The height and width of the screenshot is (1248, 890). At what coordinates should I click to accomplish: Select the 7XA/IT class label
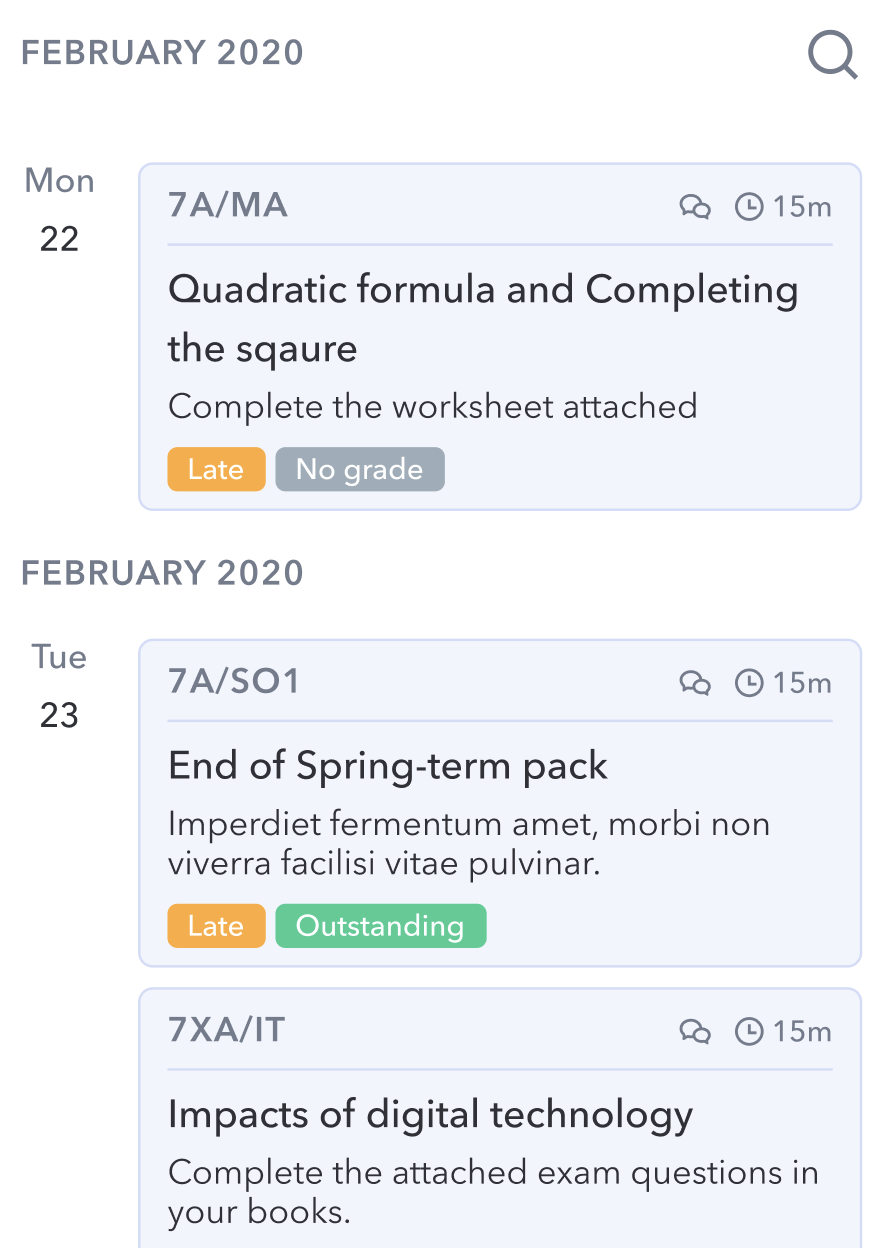click(227, 1030)
